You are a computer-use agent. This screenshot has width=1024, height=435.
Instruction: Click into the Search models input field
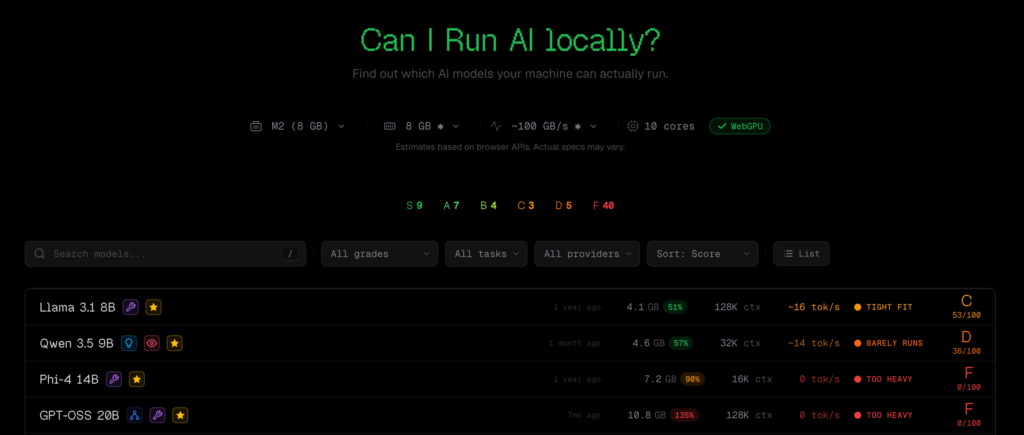(160, 254)
